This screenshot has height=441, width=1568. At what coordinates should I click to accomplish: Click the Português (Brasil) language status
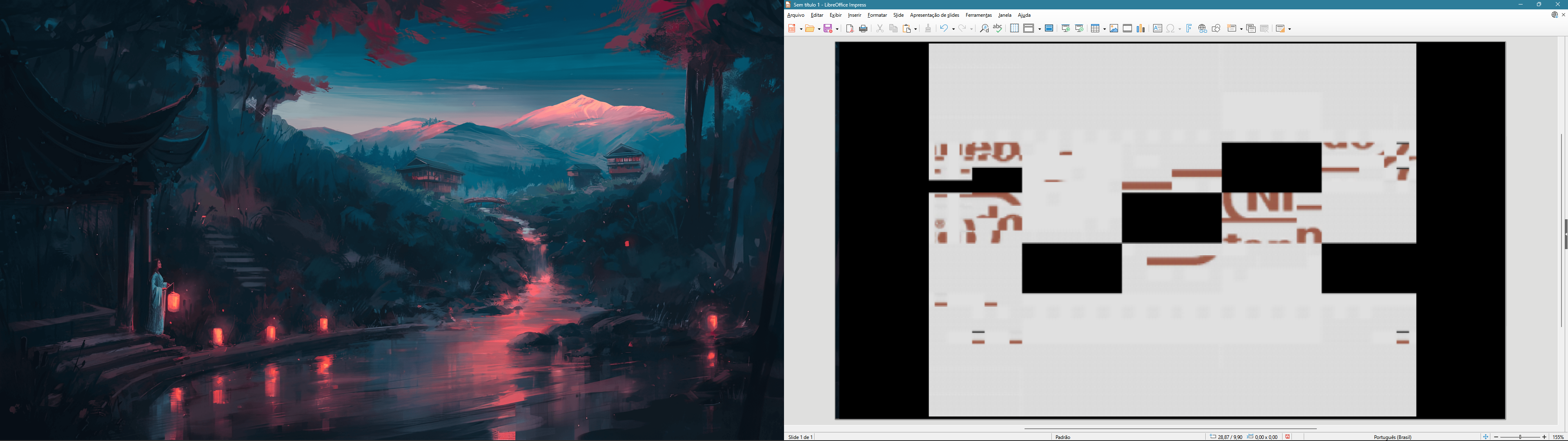[x=1393, y=437]
